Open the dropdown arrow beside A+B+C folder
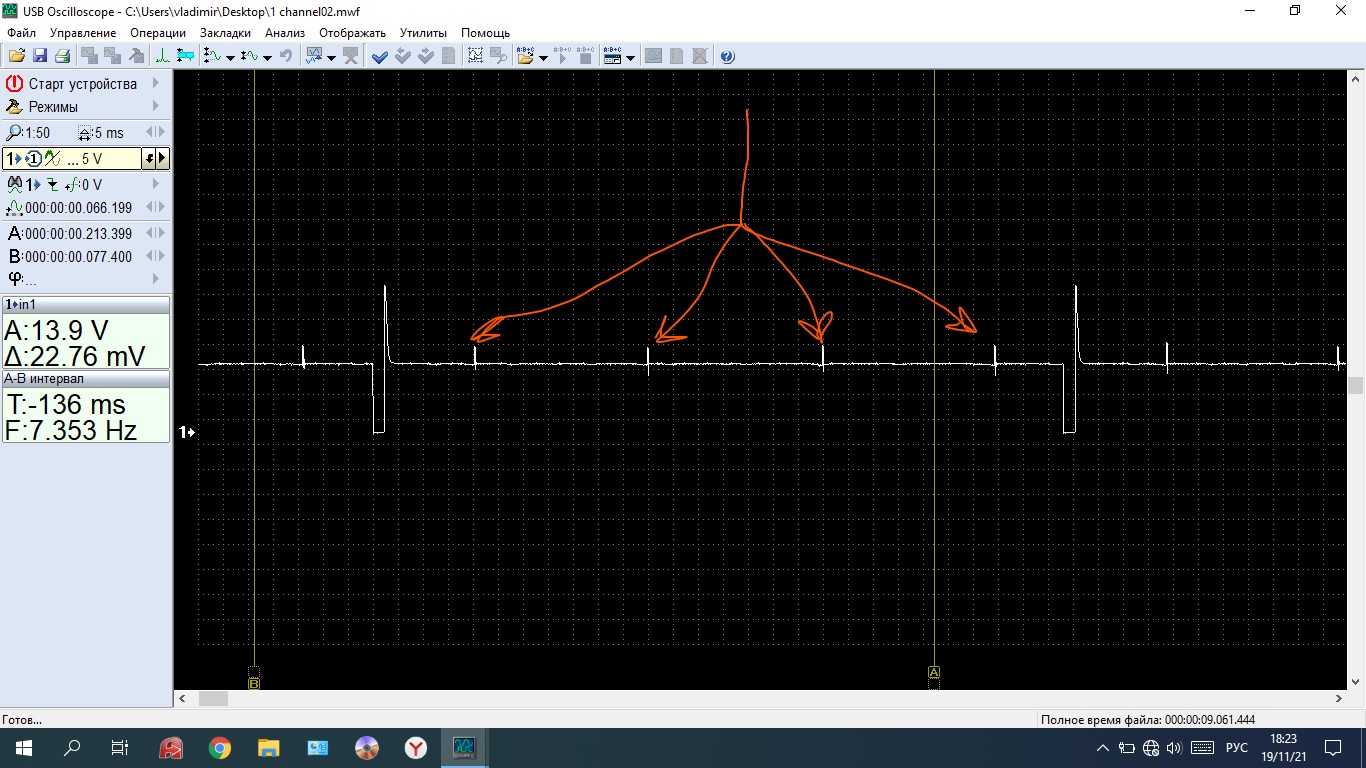 pyautogui.click(x=543, y=57)
